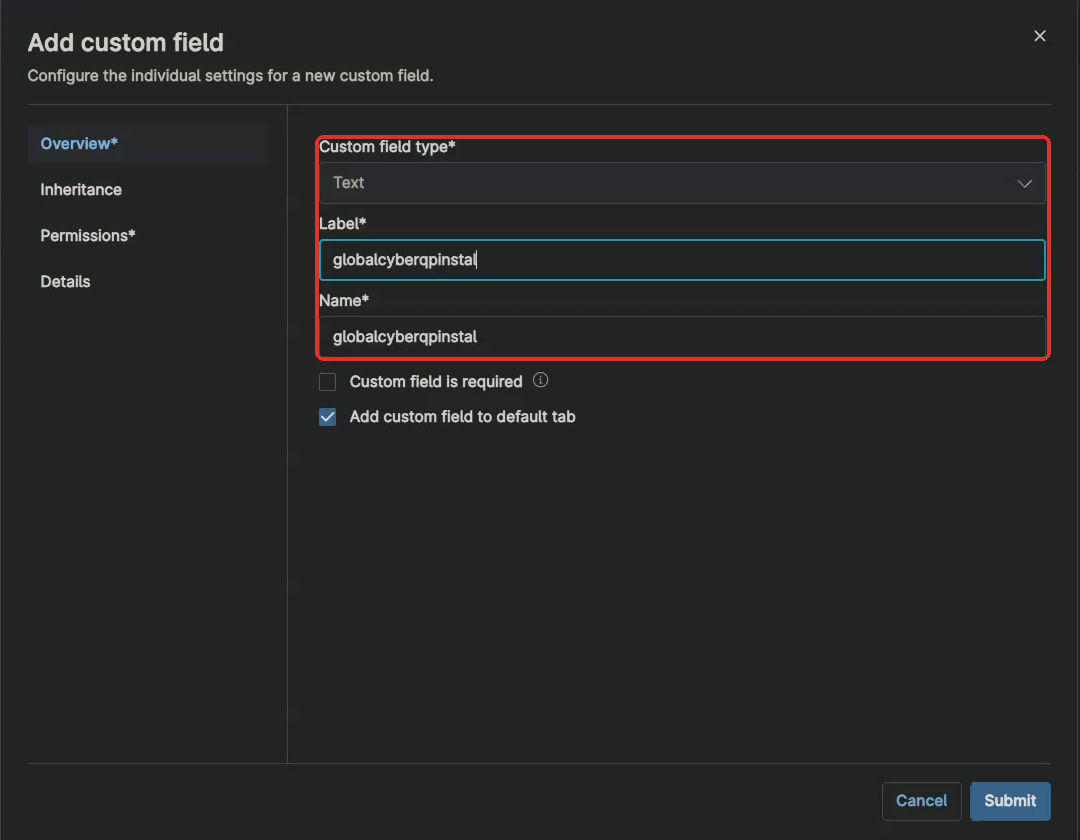Click the 'Custom field is required' label text
The image size is (1080, 840).
[x=436, y=381]
